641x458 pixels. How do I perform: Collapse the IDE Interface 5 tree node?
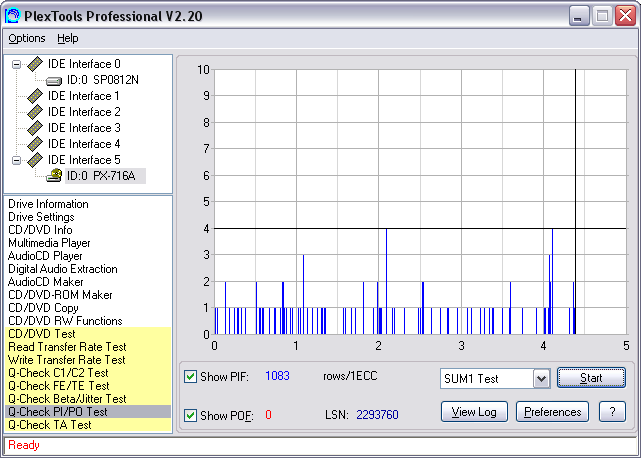point(16,160)
